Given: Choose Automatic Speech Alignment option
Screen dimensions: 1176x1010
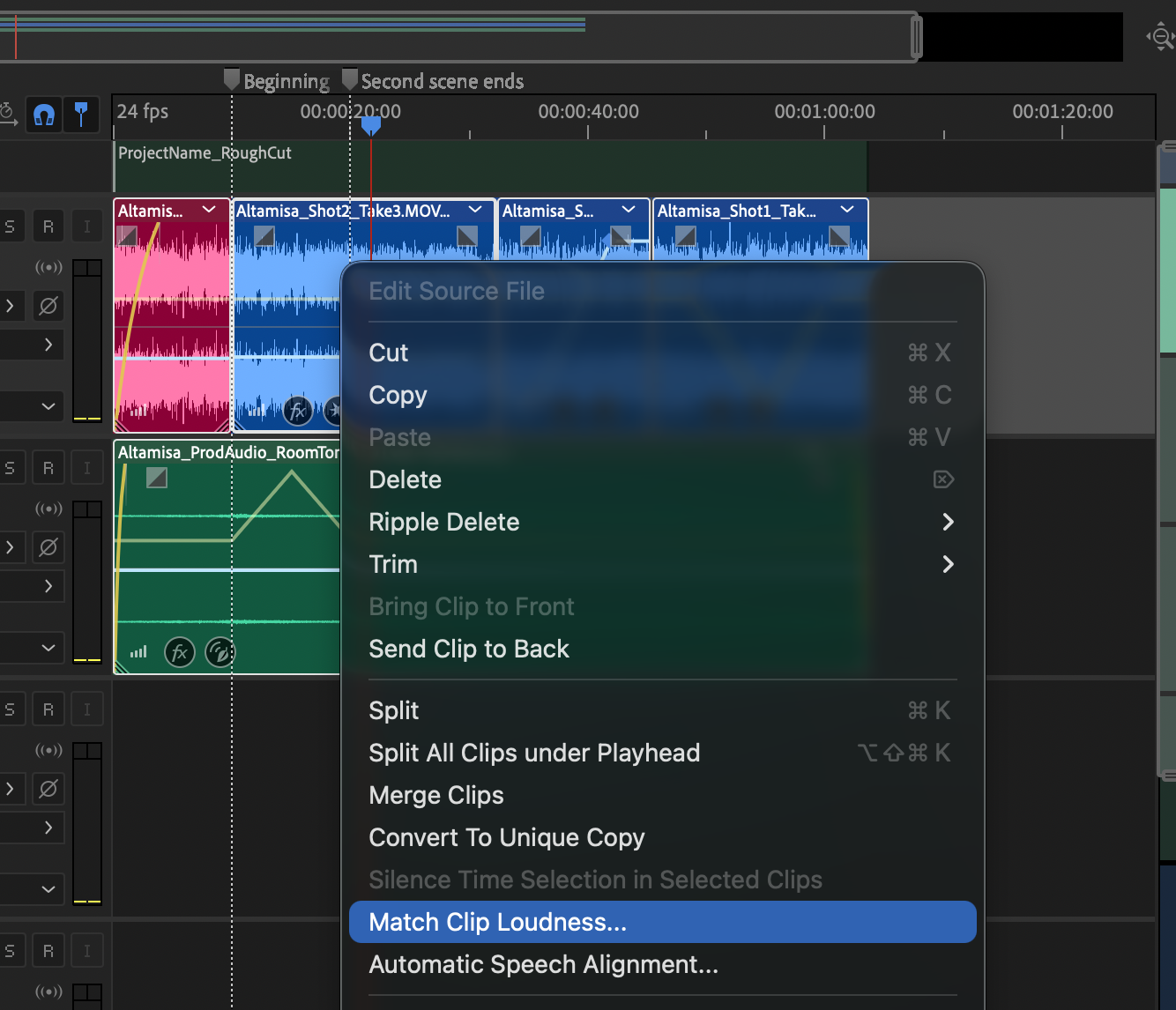Looking at the screenshot, I should [x=543, y=964].
